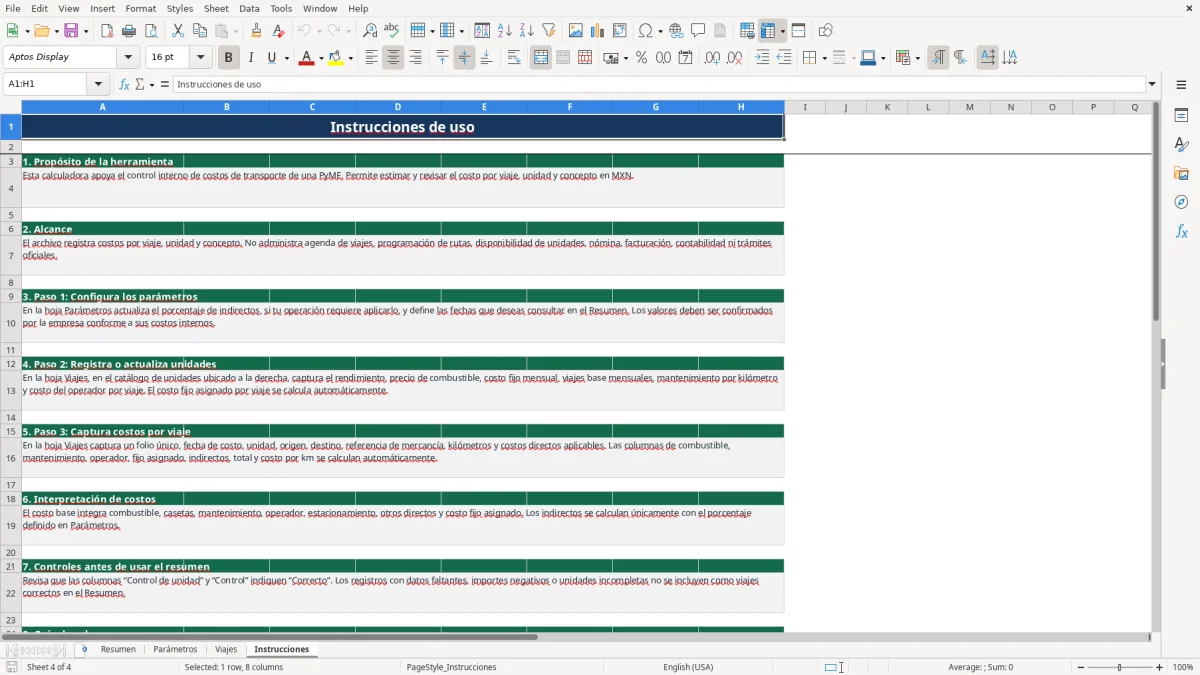Viewport: 1200px width, 675px height.
Task: Activate the Clone Formatting paintbrush
Action: (257, 31)
